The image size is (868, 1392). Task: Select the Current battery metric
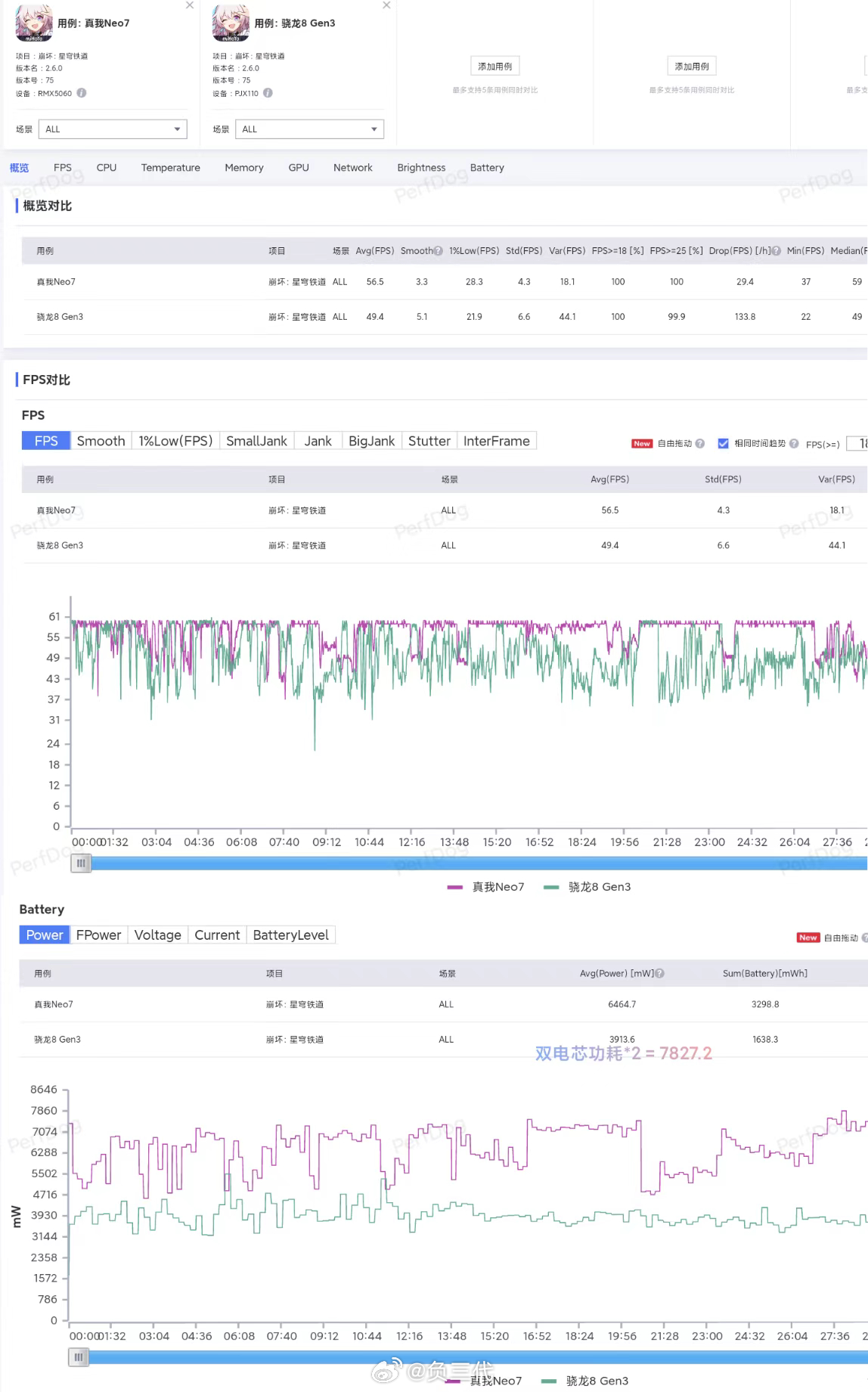coord(217,935)
